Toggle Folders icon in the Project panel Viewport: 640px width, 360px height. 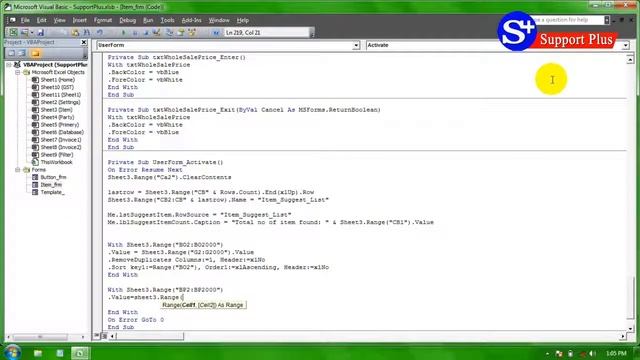point(36,53)
